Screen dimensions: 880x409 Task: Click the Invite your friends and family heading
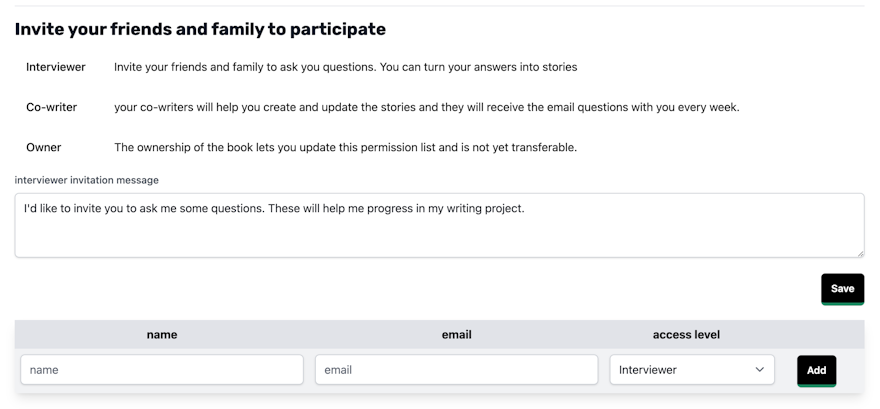[x=200, y=29]
